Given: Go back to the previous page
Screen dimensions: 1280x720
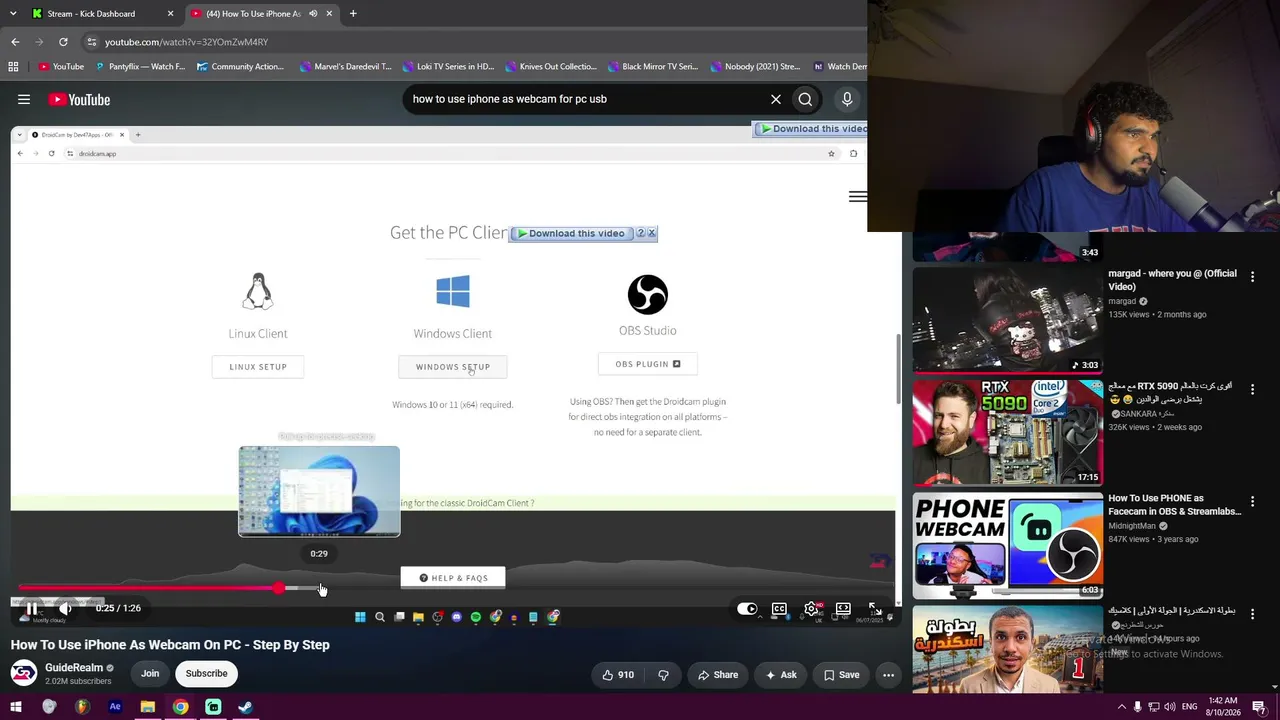Looking at the screenshot, I should [x=15, y=42].
